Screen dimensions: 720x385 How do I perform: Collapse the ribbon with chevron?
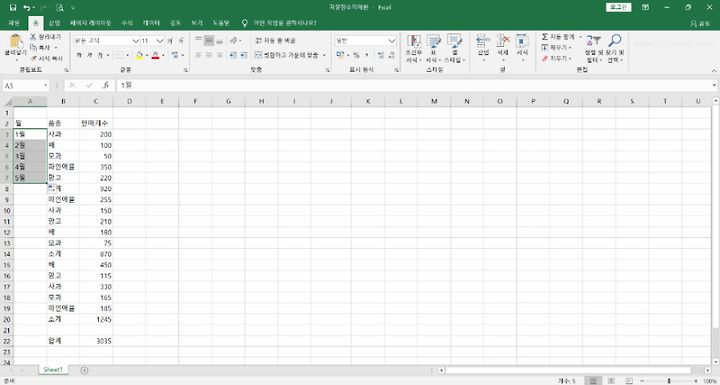click(714, 71)
